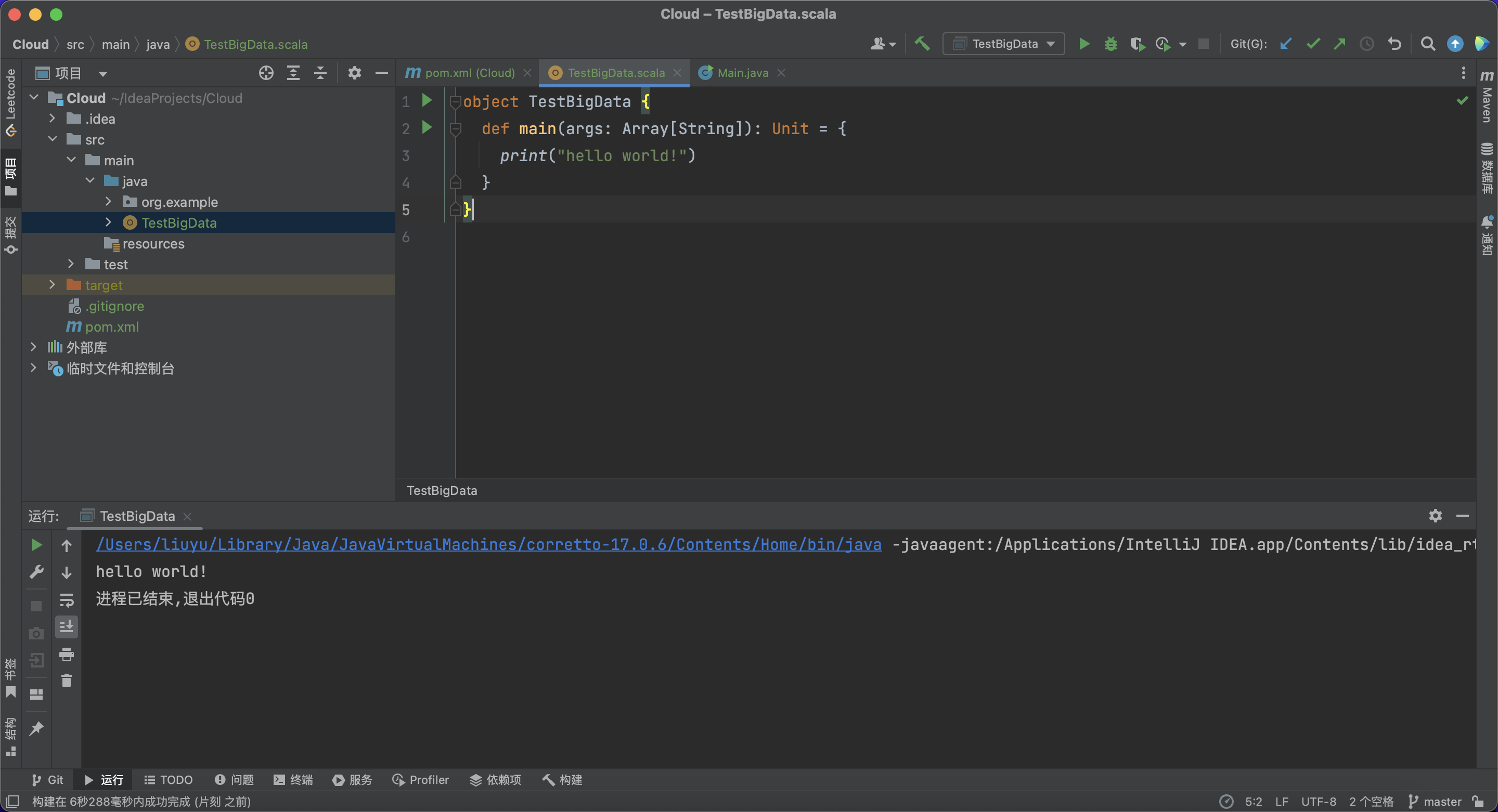
Task: Open TestBigData run configuration dropdown
Action: (x=1004, y=44)
